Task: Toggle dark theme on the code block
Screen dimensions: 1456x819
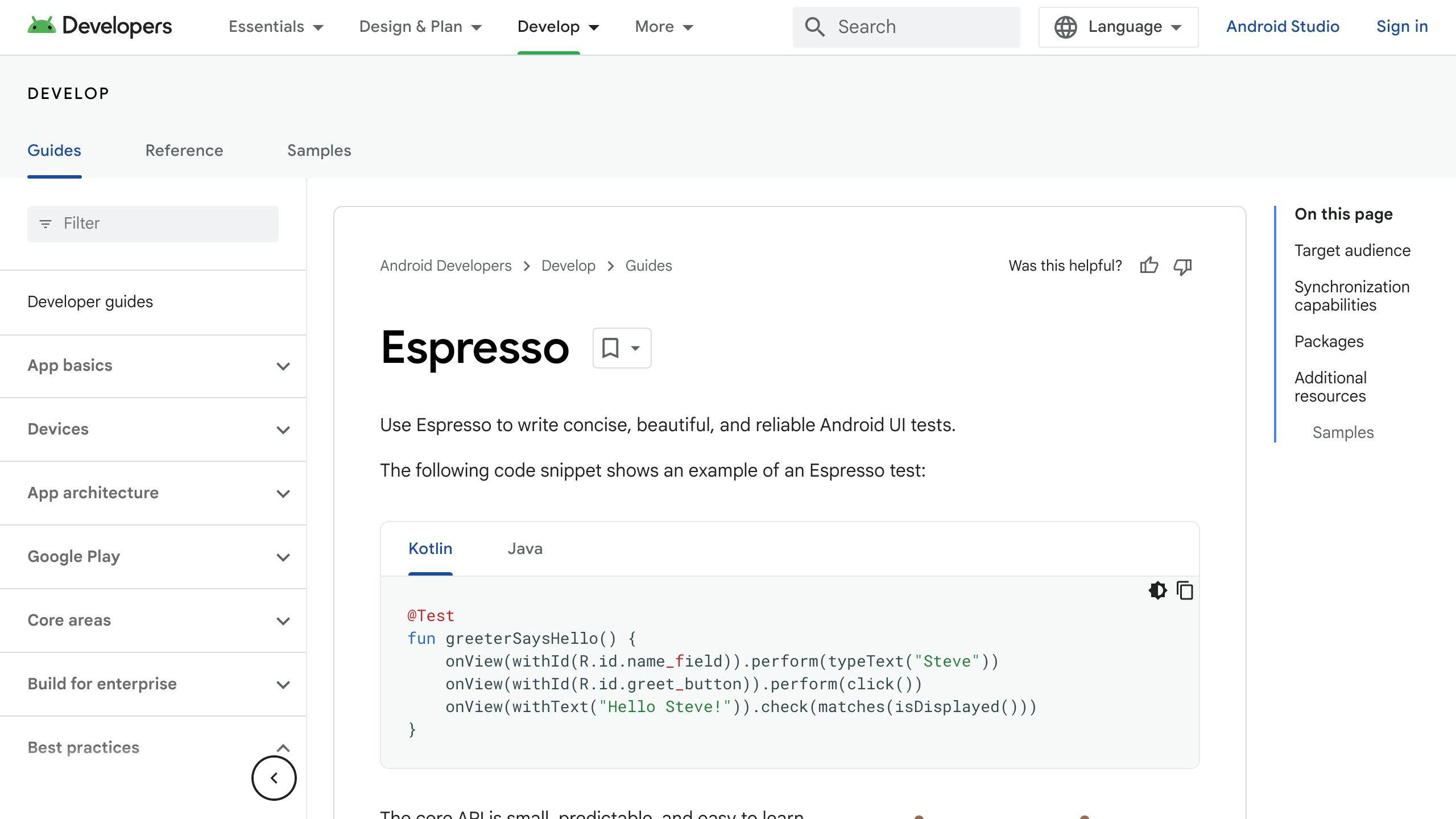Action: tap(1157, 591)
